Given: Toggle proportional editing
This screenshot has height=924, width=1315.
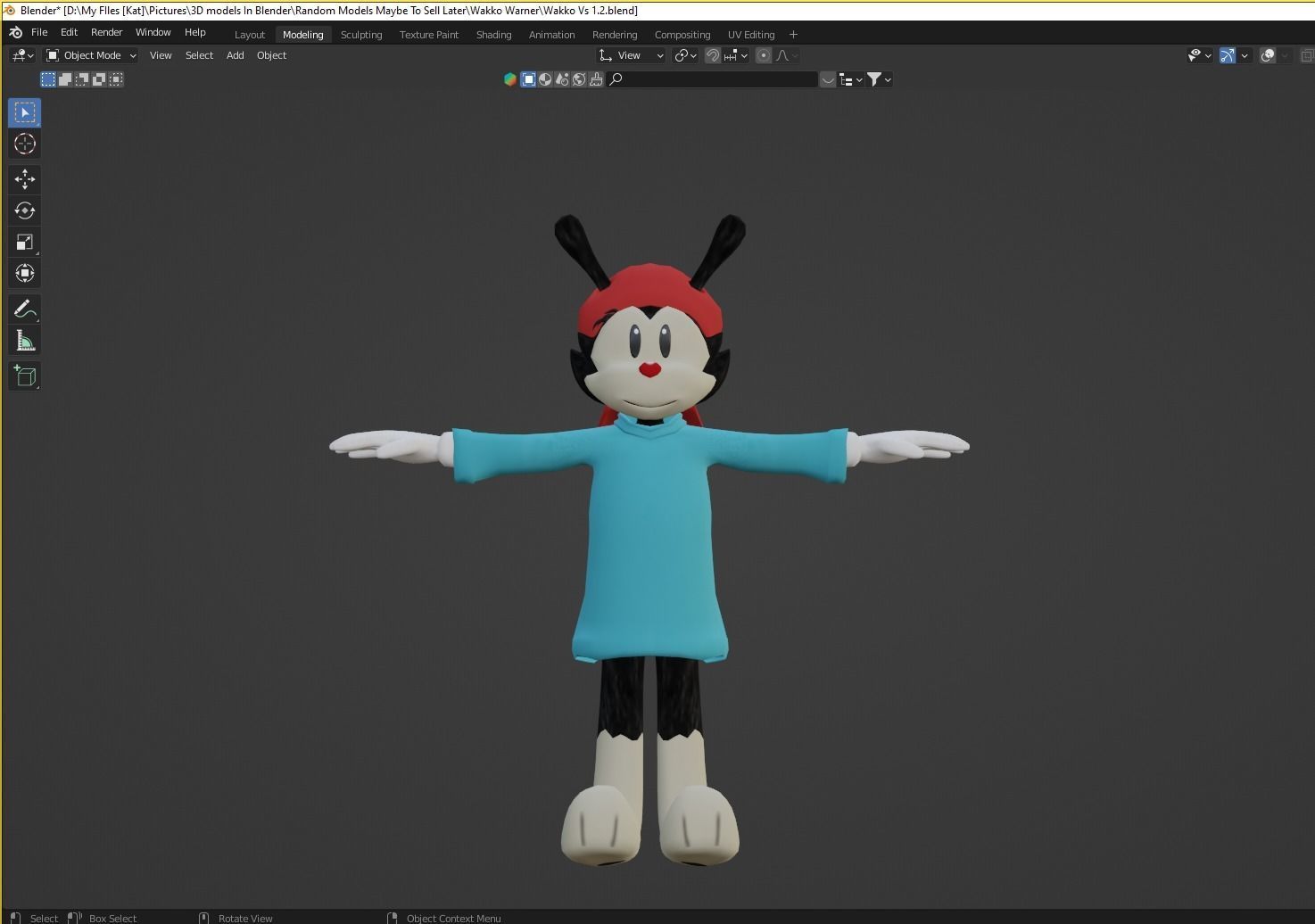Looking at the screenshot, I should click(x=764, y=55).
